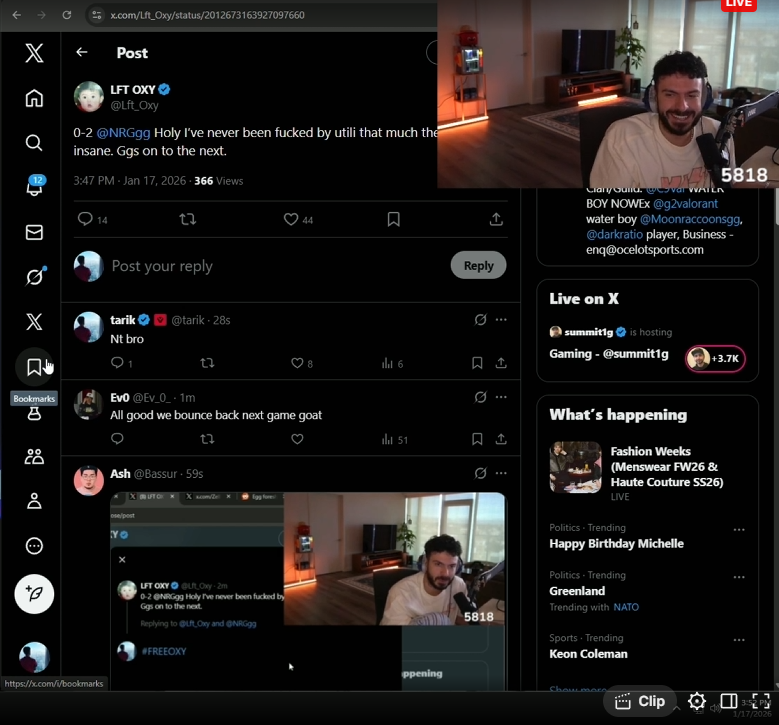The height and width of the screenshot is (725, 779).
Task: Go to Home via house icon
Action: point(34,98)
